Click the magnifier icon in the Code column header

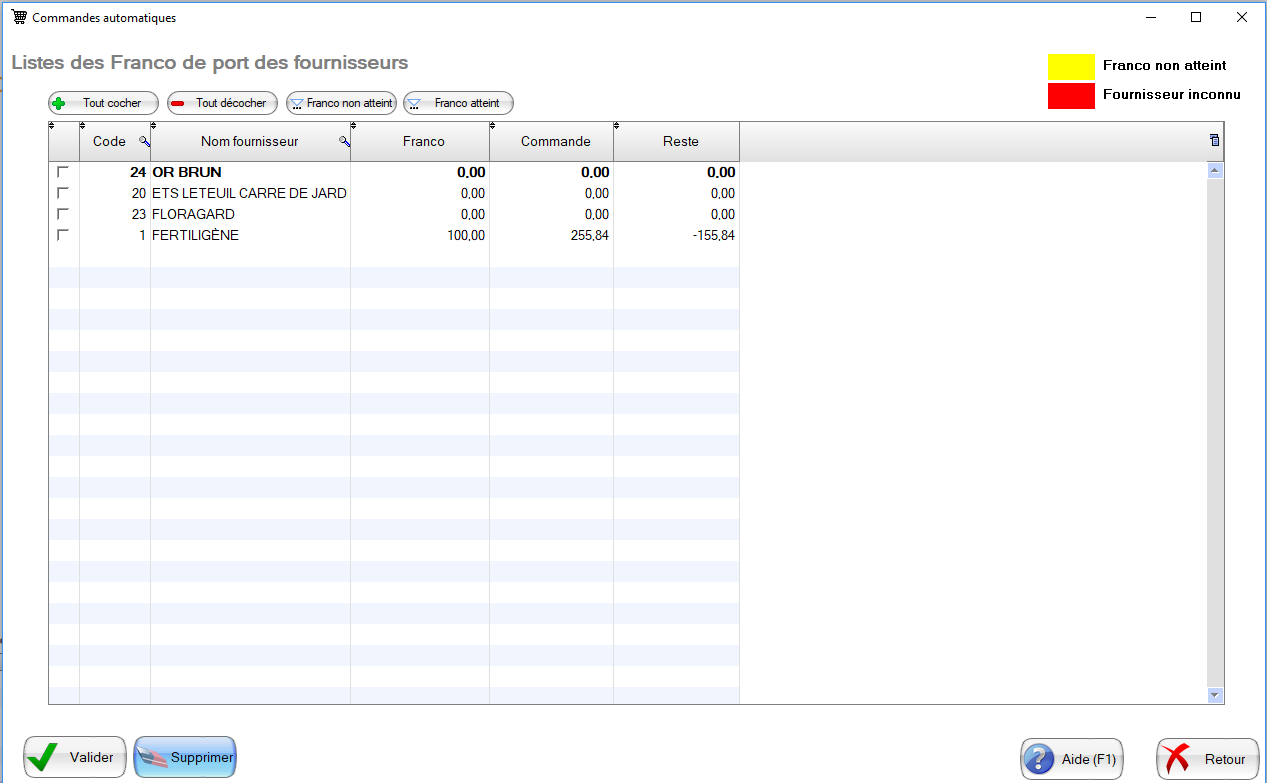(x=144, y=142)
